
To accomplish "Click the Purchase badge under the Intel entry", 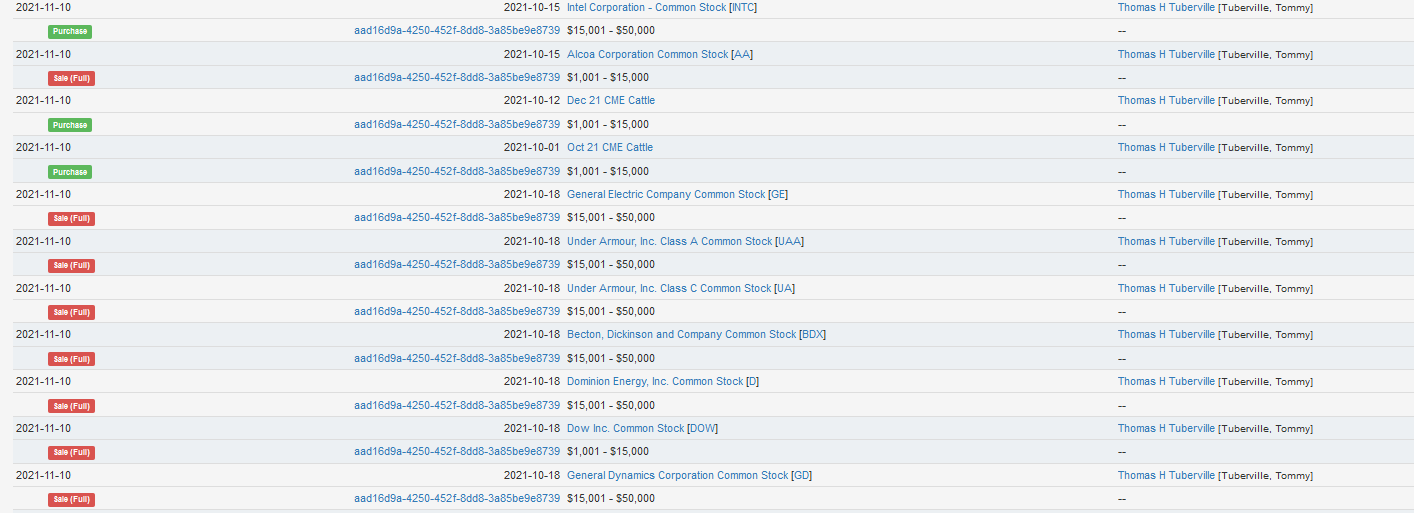I will click(x=70, y=31).
